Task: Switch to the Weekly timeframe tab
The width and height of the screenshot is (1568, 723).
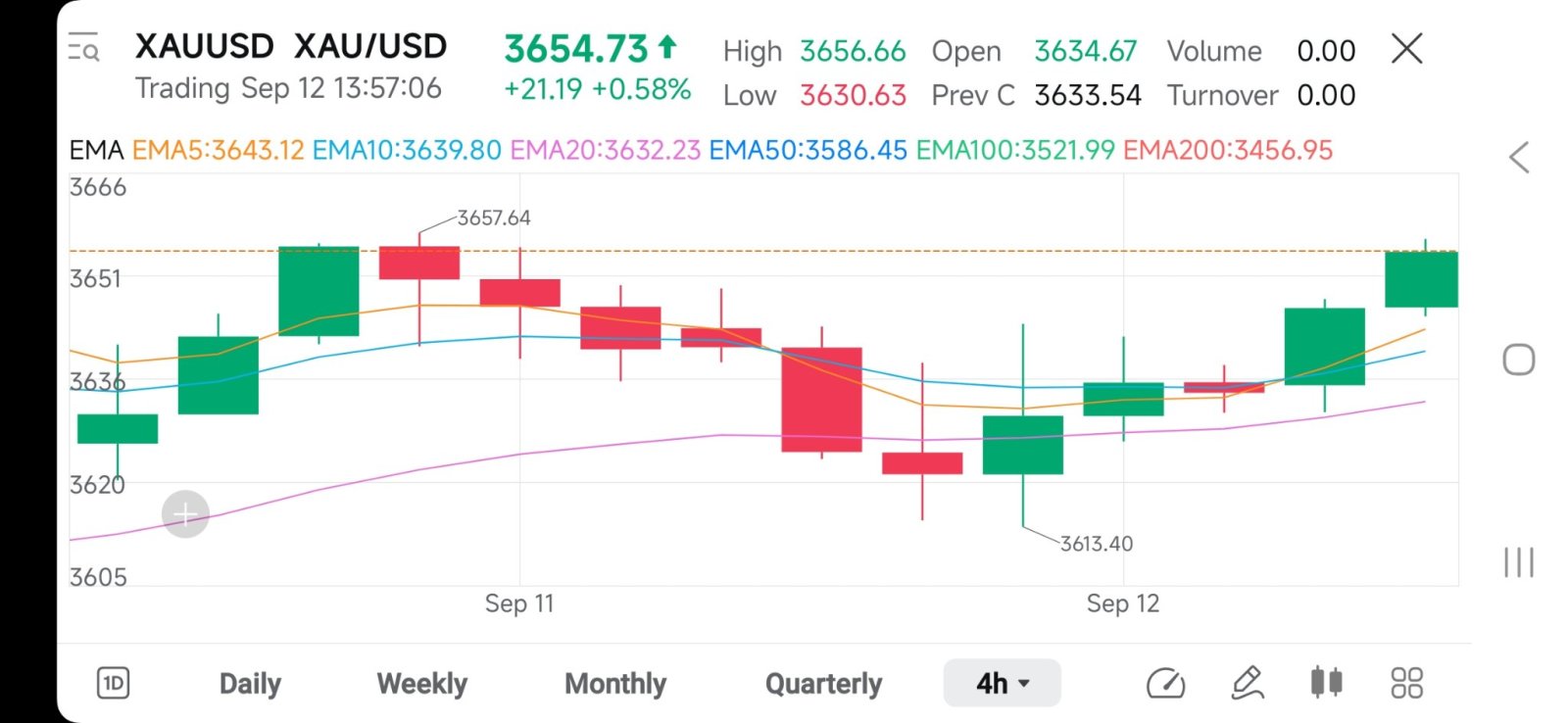Action: [422, 684]
